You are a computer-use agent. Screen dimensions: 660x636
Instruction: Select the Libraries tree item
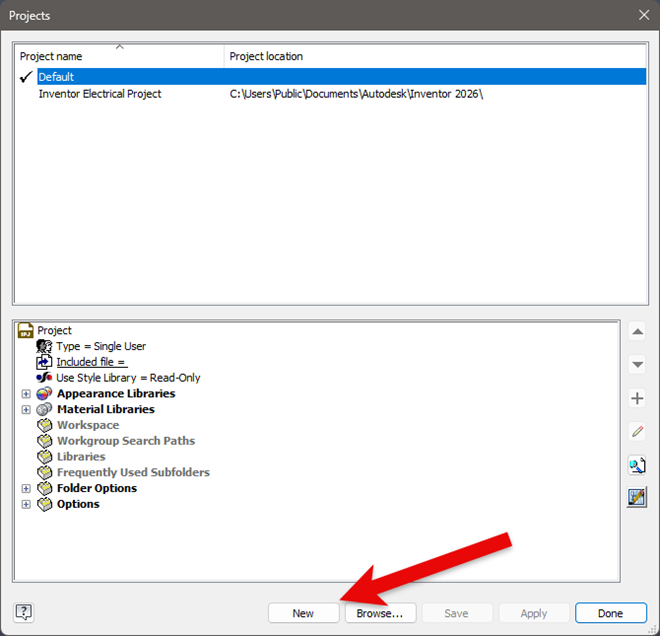coord(81,457)
